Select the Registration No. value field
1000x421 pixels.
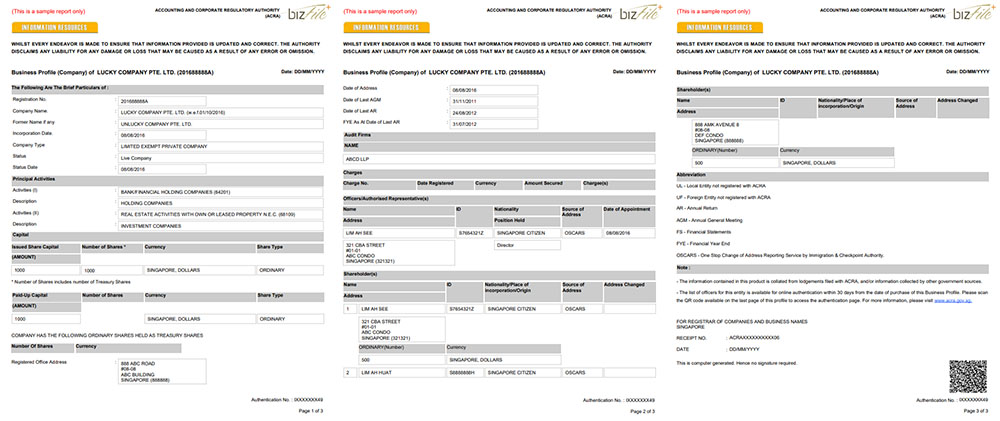[x=162, y=101]
